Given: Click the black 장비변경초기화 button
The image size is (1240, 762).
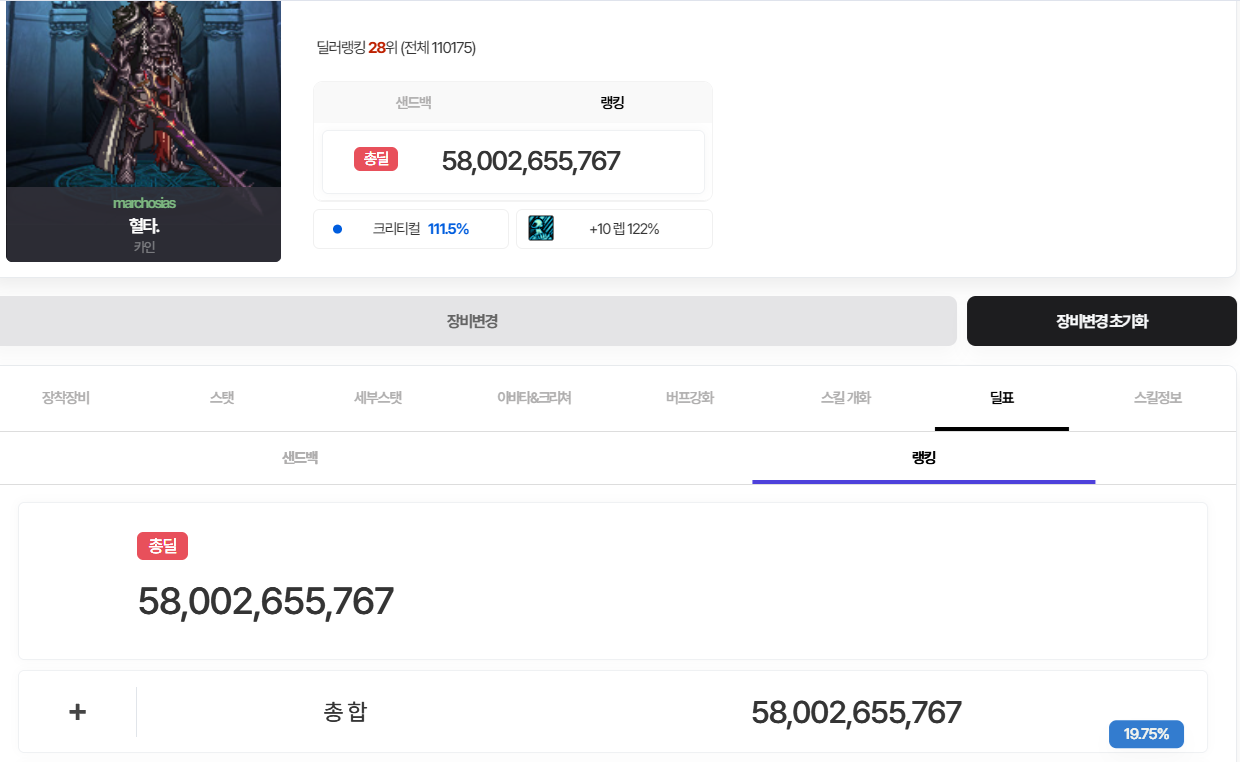Looking at the screenshot, I should [x=1102, y=321].
